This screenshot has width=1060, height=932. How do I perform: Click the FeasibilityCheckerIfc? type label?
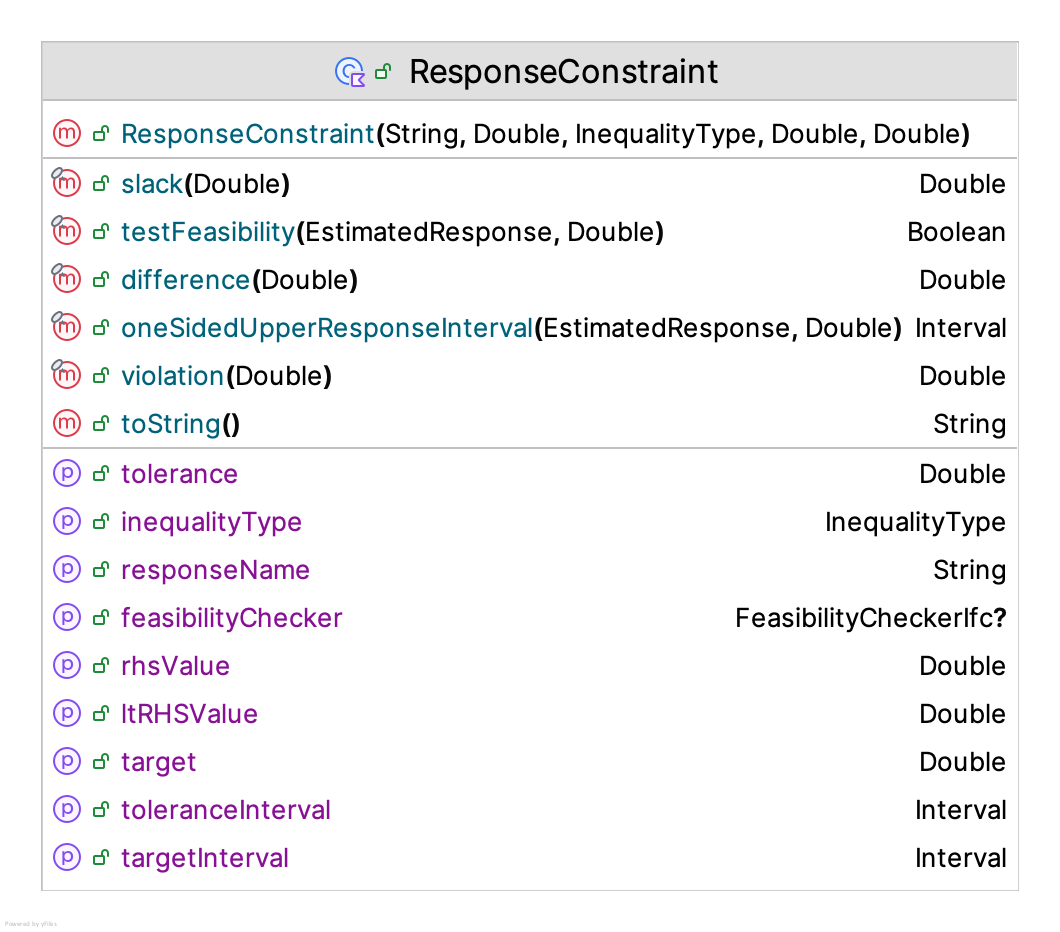[871, 618]
